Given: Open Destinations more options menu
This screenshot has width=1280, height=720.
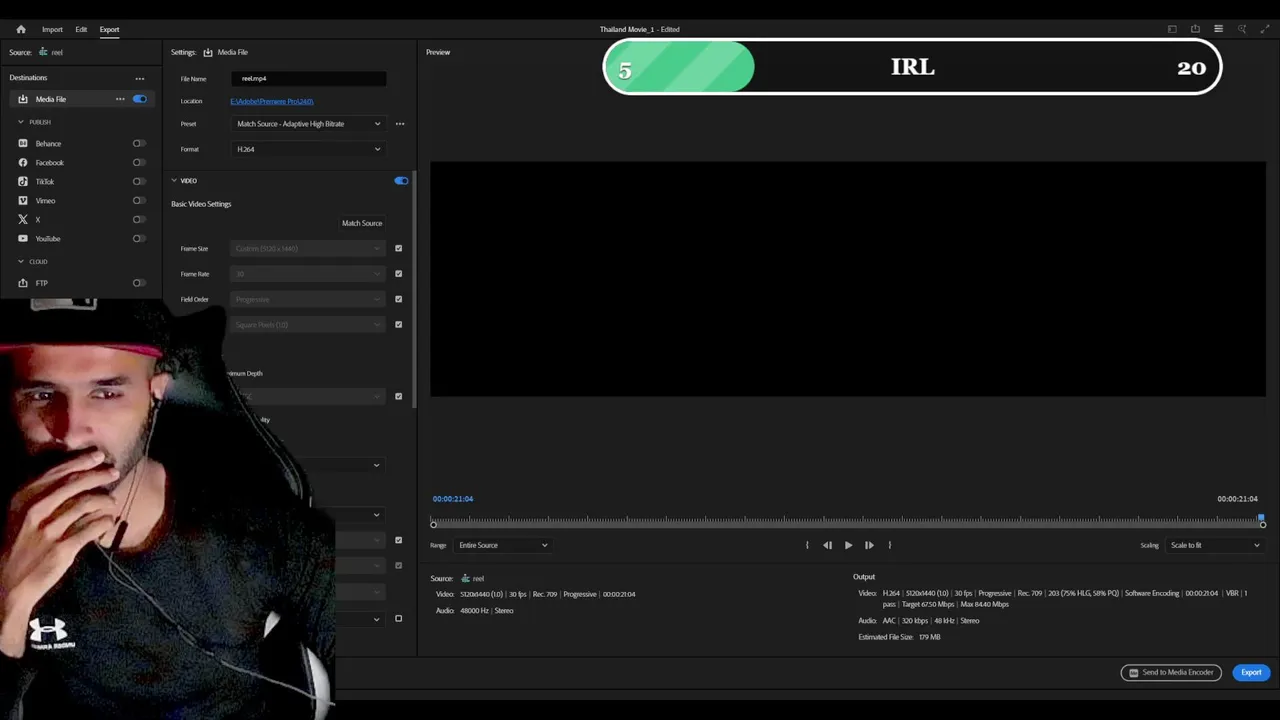Looking at the screenshot, I should click(x=140, y=78).
